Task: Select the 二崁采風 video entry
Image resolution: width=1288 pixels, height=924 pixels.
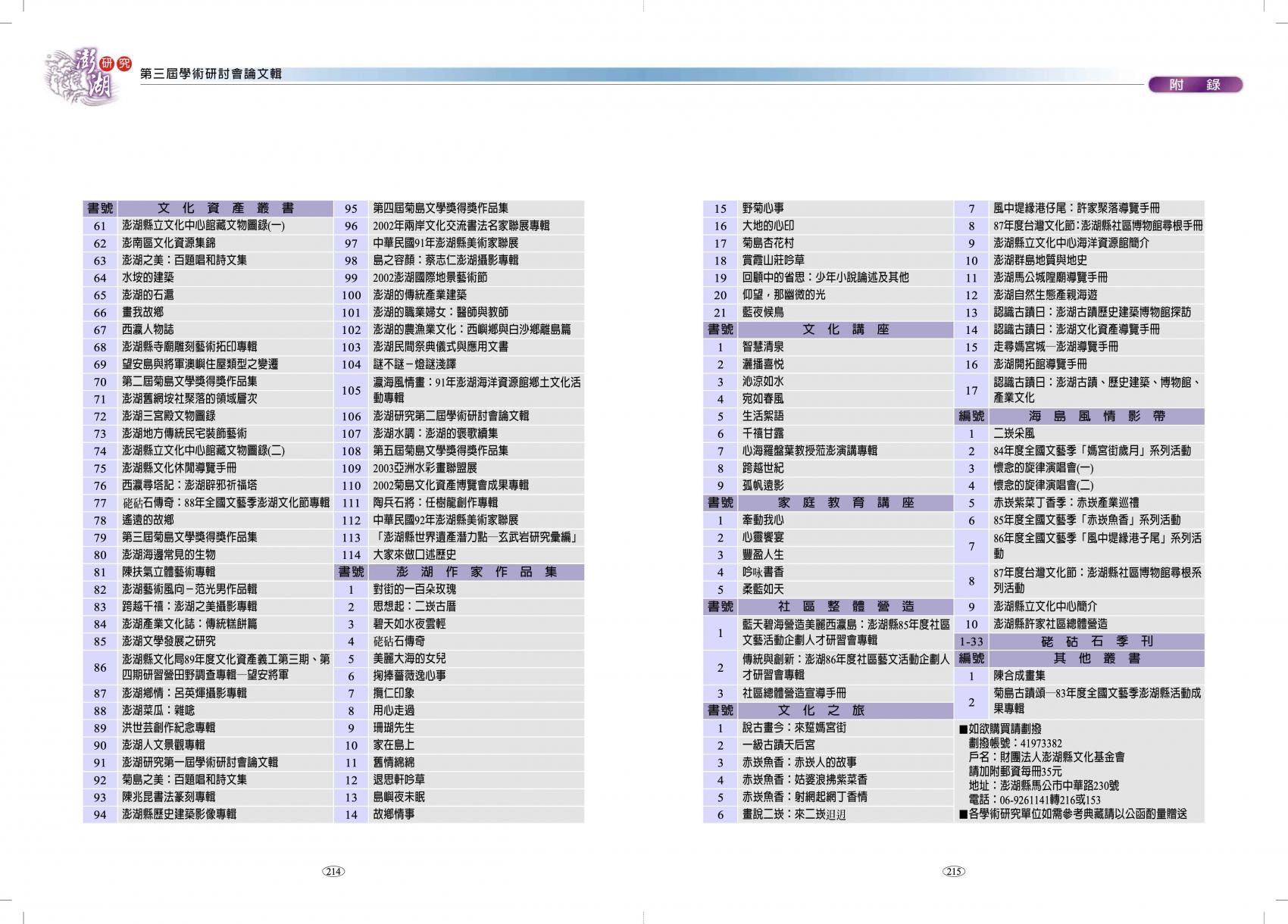Action: (x=1014, y=433)
